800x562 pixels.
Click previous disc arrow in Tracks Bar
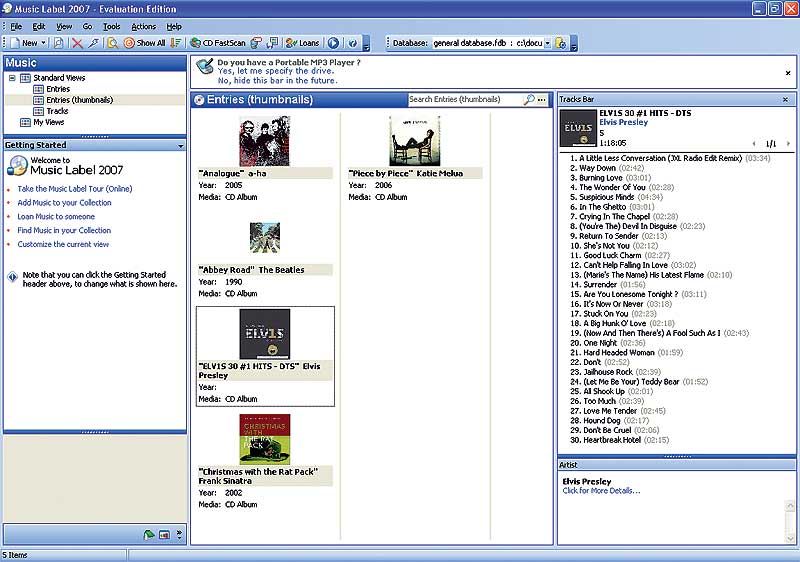pos(754,144)
